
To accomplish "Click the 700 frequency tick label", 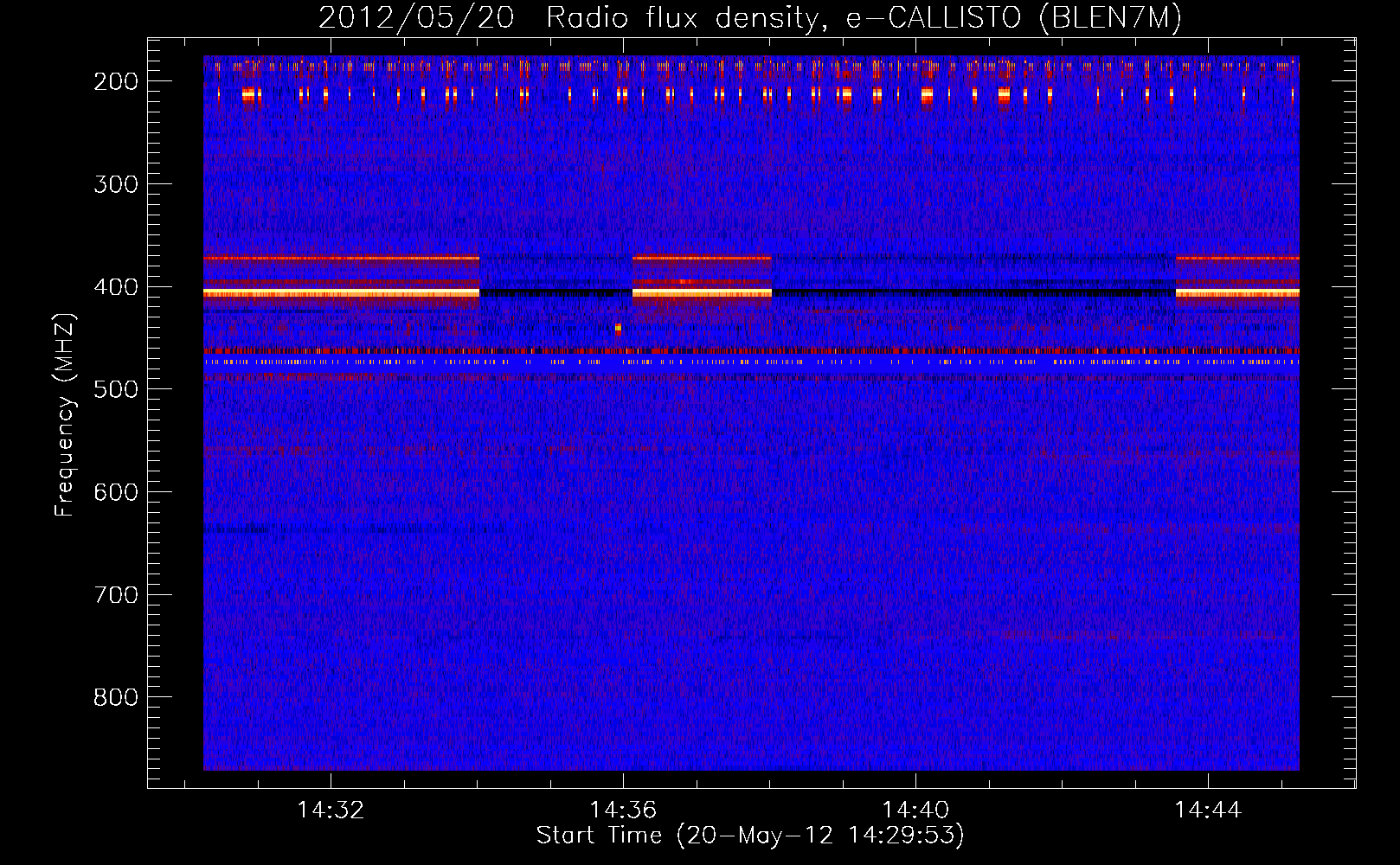I will [116, 595].
